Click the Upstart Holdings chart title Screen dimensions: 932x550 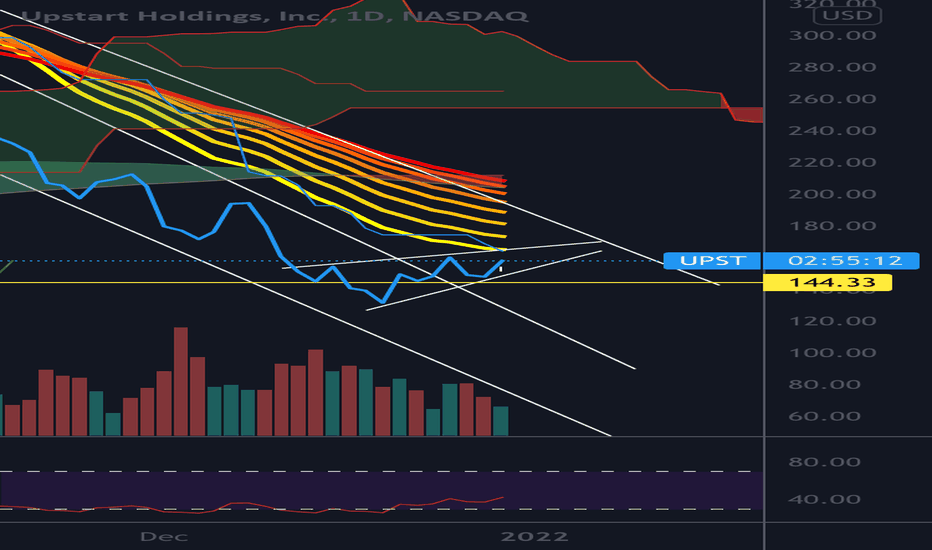(274, 15)
